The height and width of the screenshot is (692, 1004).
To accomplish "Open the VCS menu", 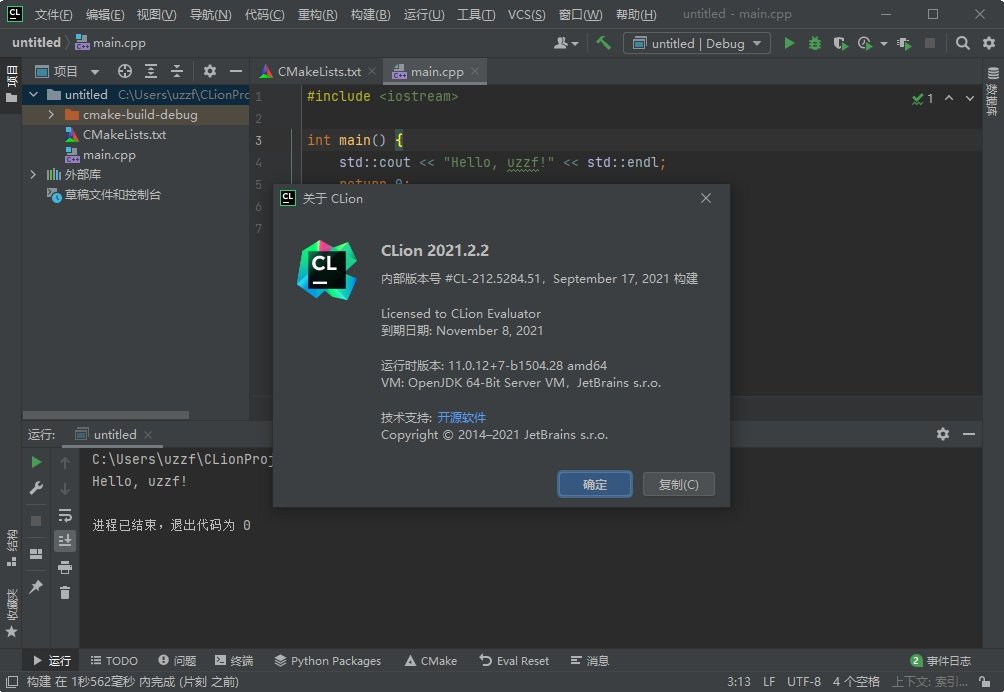I will tap(526, 14).
